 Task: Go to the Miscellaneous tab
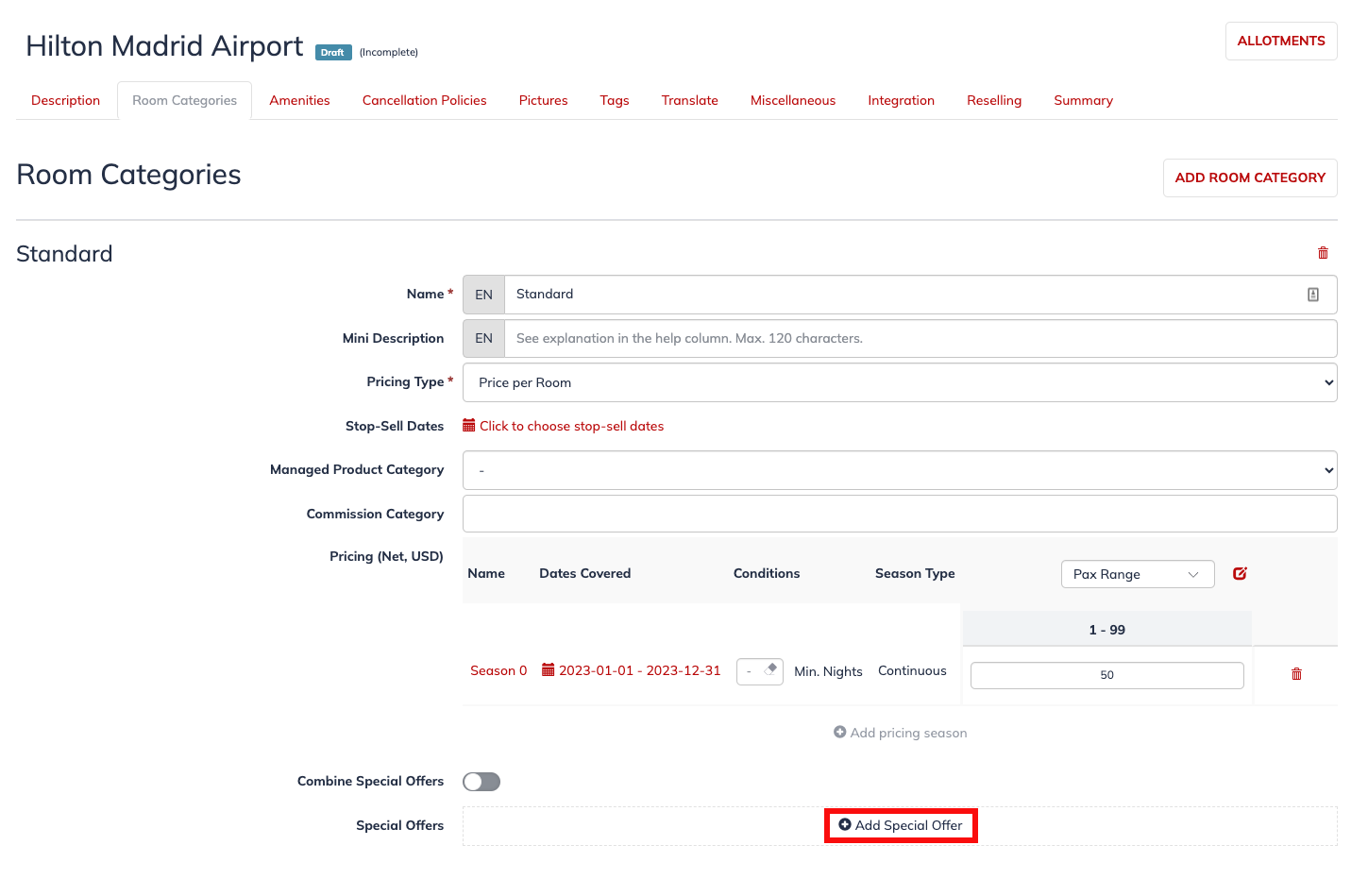point(793,100)
